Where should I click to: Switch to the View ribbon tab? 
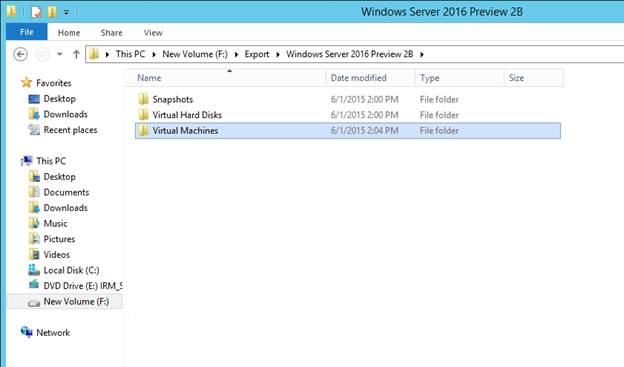[x=153, y=33]
